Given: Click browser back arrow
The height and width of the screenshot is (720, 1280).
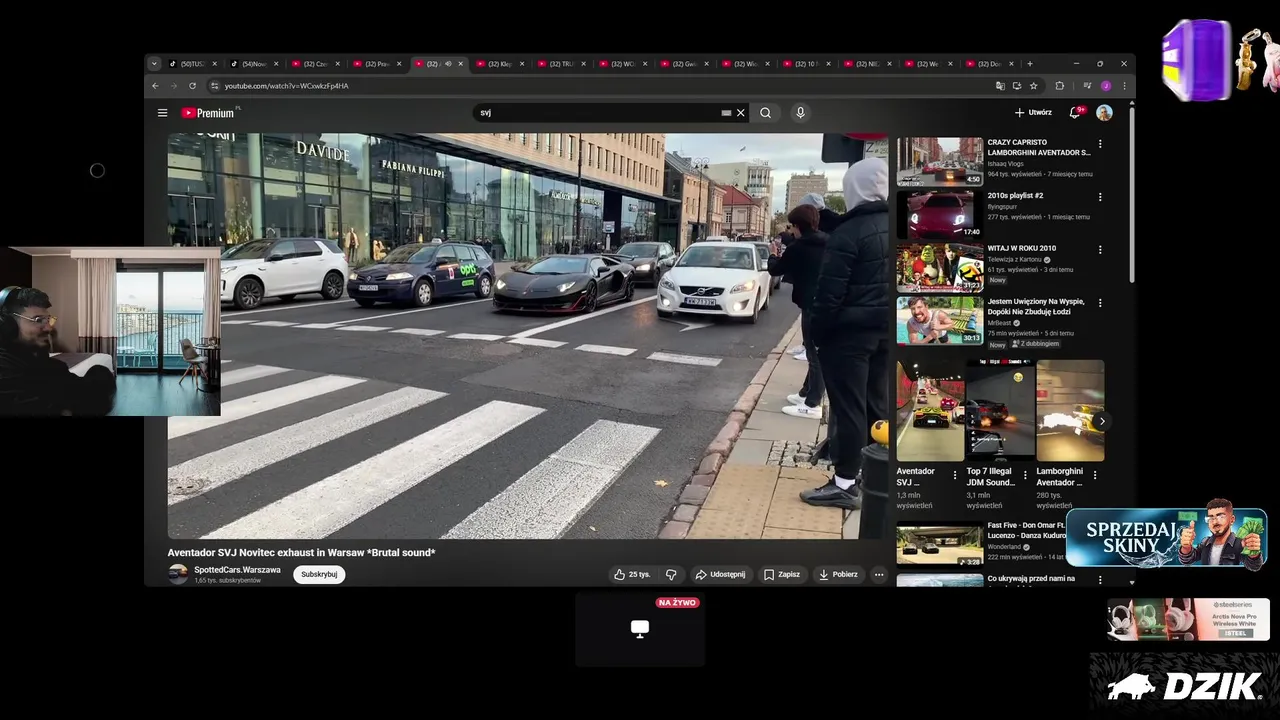Looking at the screenshot, I should coord(155,86).
